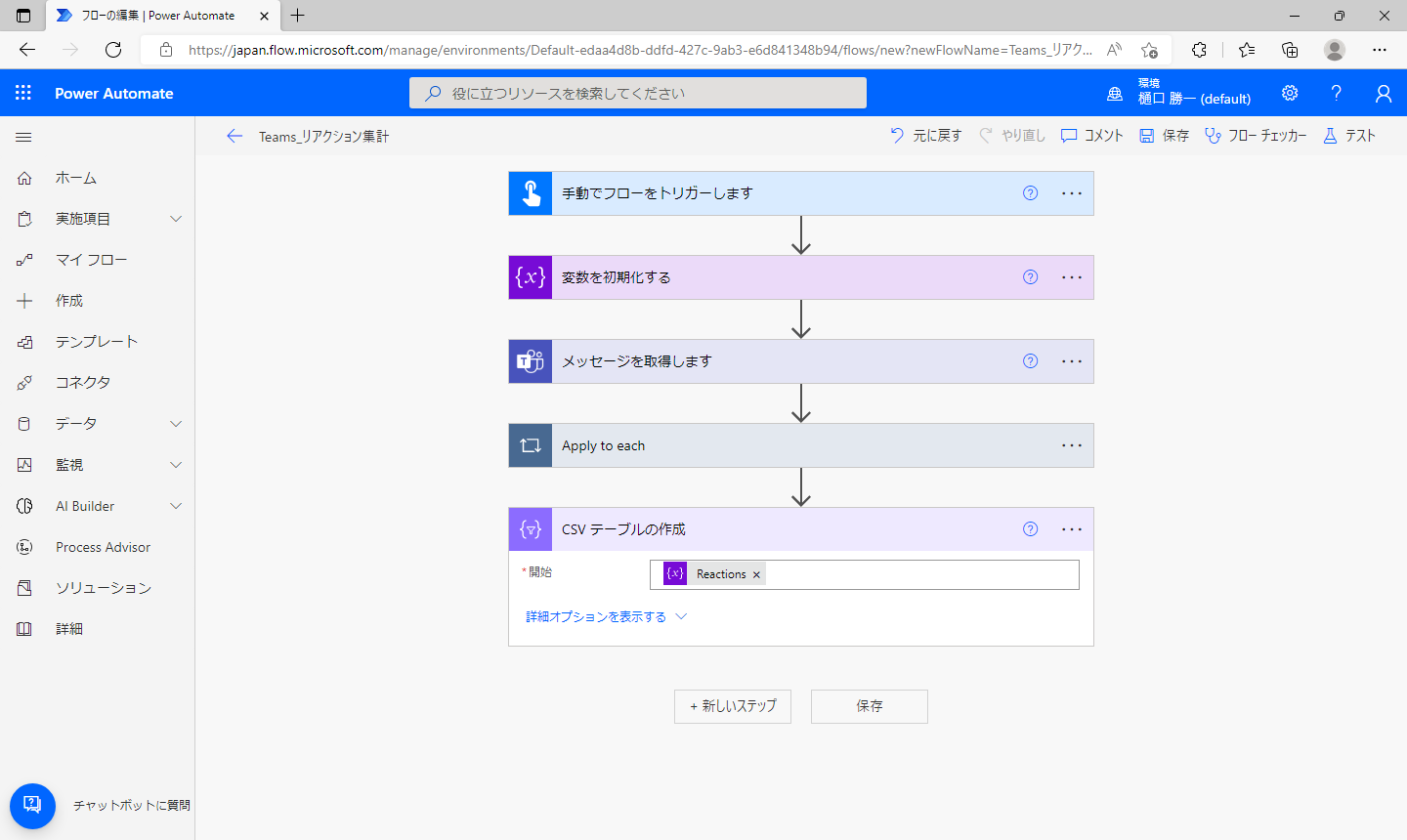Click テスト in toolbar

(1349, 136)
